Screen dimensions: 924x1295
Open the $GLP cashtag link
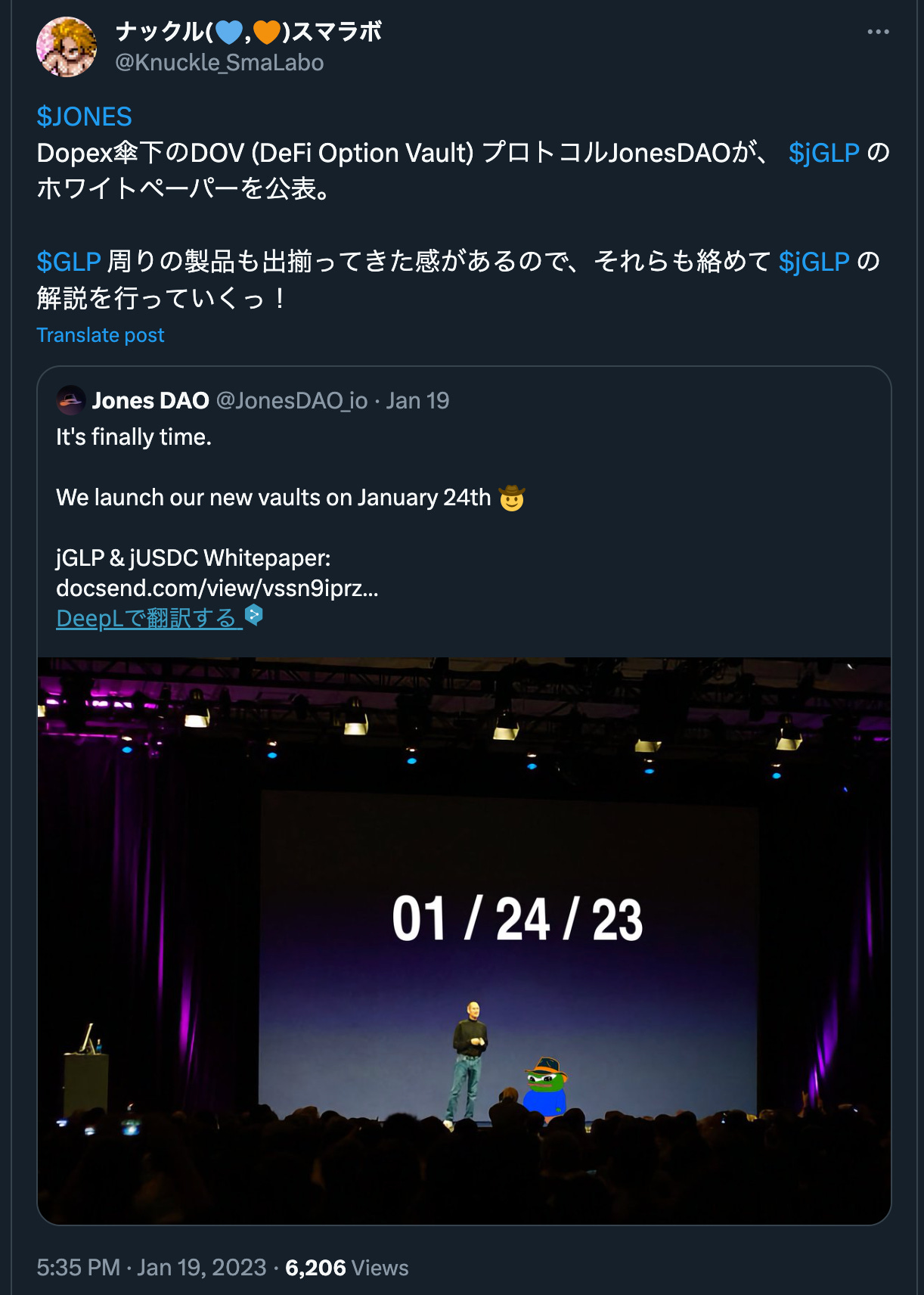69,262
